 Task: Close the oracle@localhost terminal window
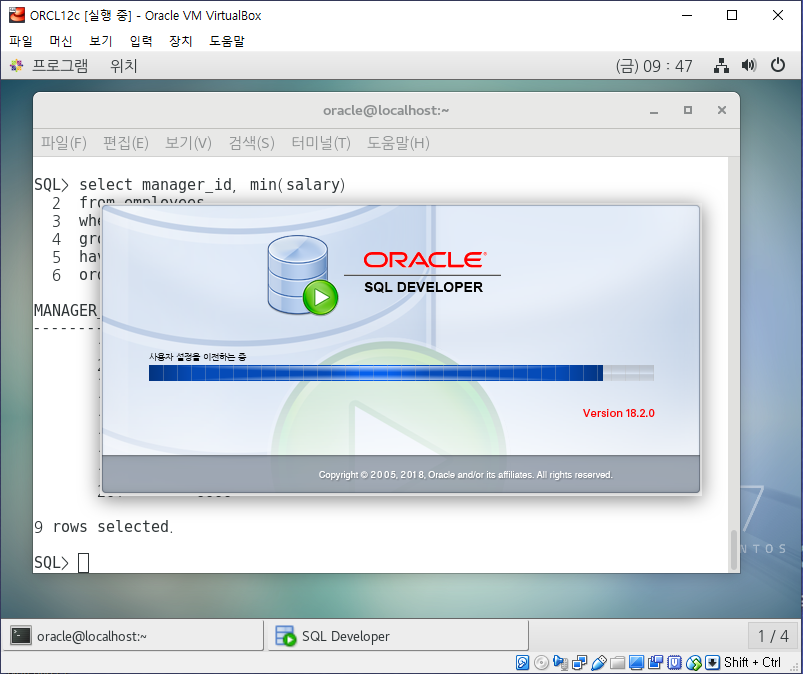(722, 110)
